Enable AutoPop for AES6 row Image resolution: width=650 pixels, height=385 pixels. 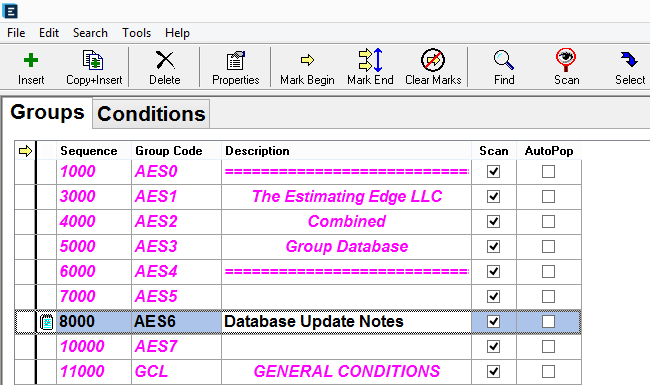click(x=548, y=322)
